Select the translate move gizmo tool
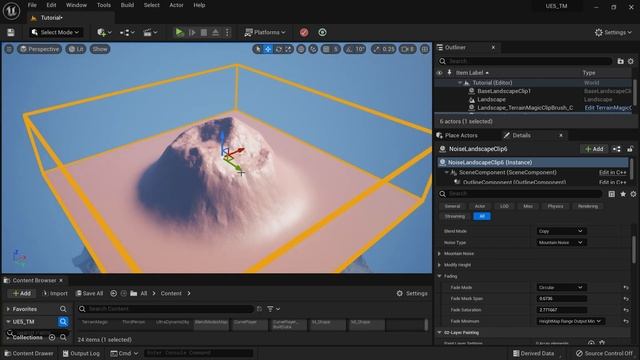The image size is (640, 360). [x=268, y=49]
